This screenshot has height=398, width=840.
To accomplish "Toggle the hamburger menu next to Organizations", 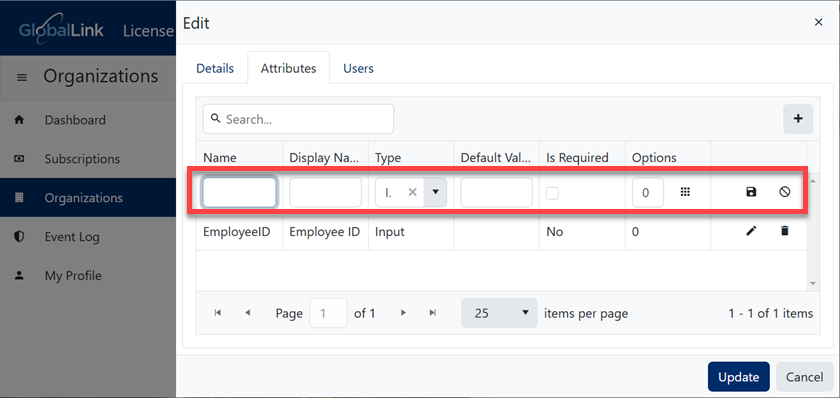I will [x=22, y=78].
